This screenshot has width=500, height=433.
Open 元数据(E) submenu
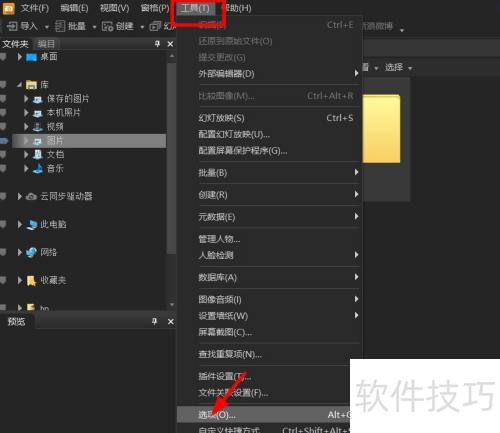coord(269,217)
